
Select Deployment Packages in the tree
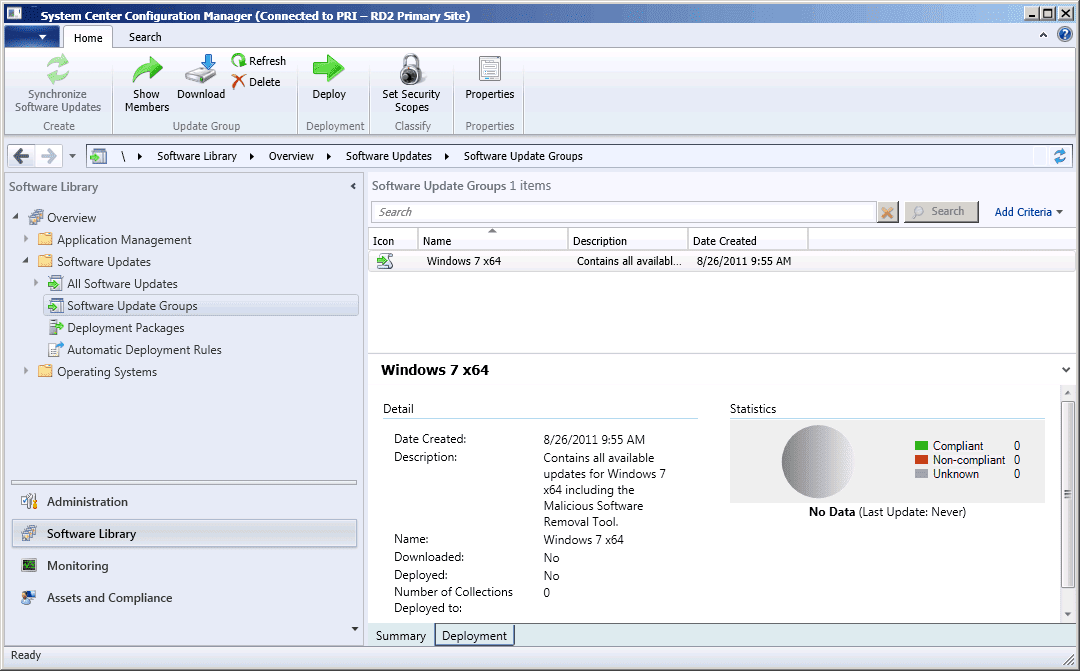click(125, 328)
